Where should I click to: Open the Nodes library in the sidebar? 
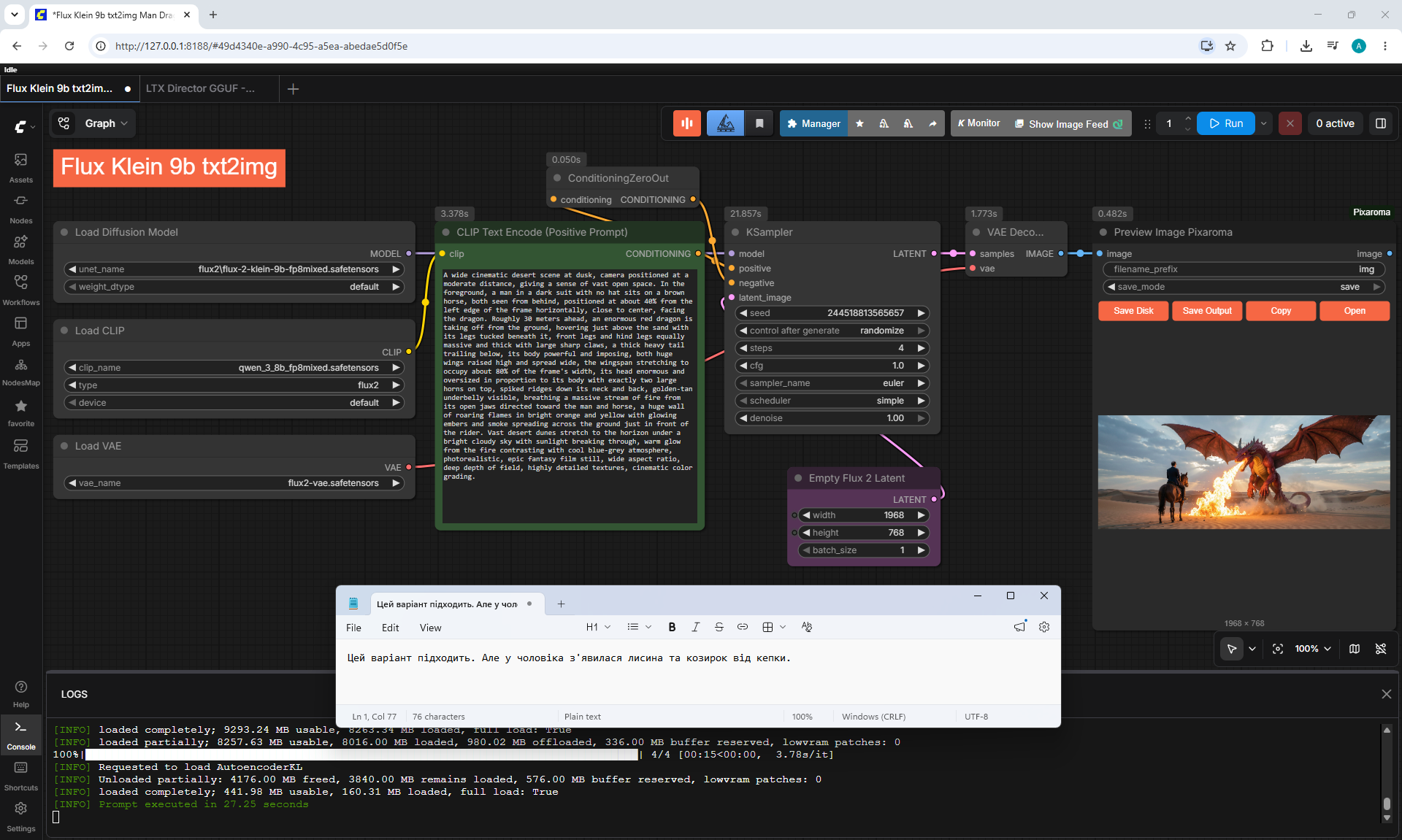[21, 208]
